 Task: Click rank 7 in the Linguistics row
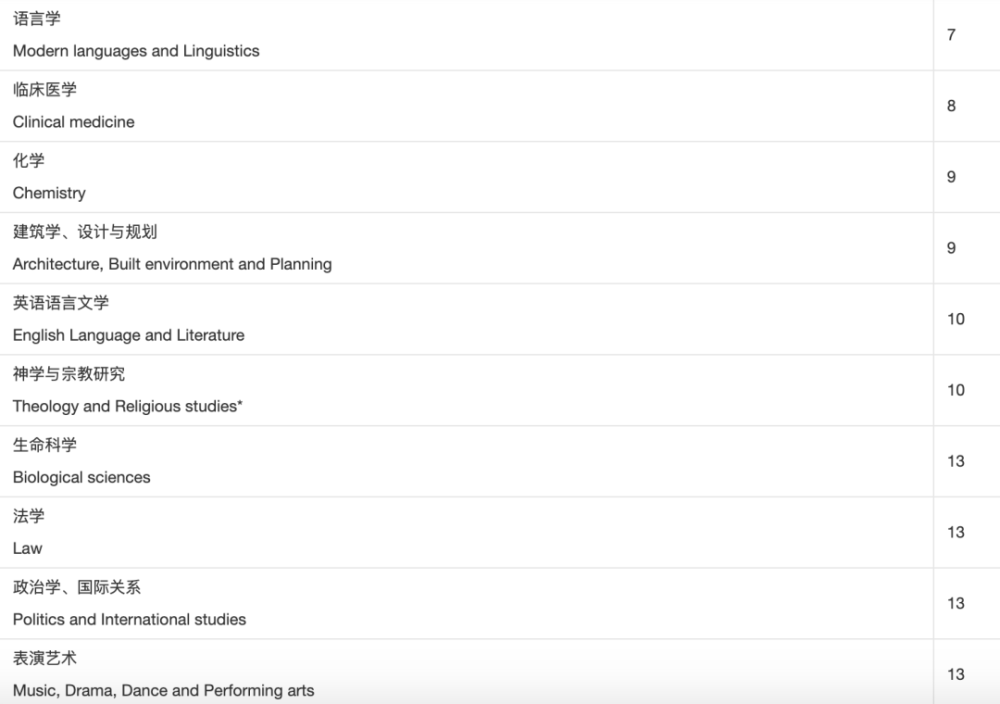(951, 35)
